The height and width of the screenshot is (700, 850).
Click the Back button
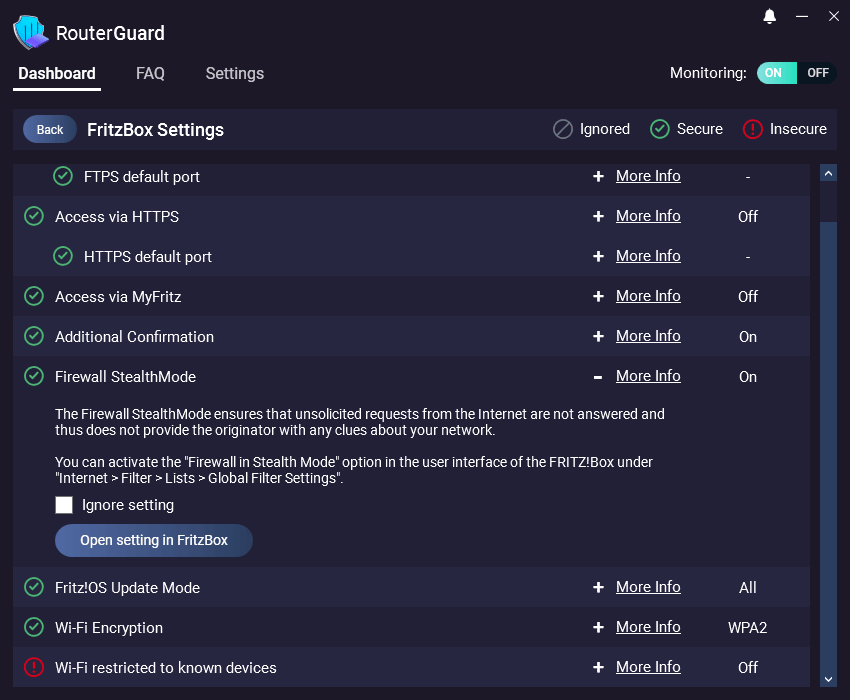click(x=49, y=129)
